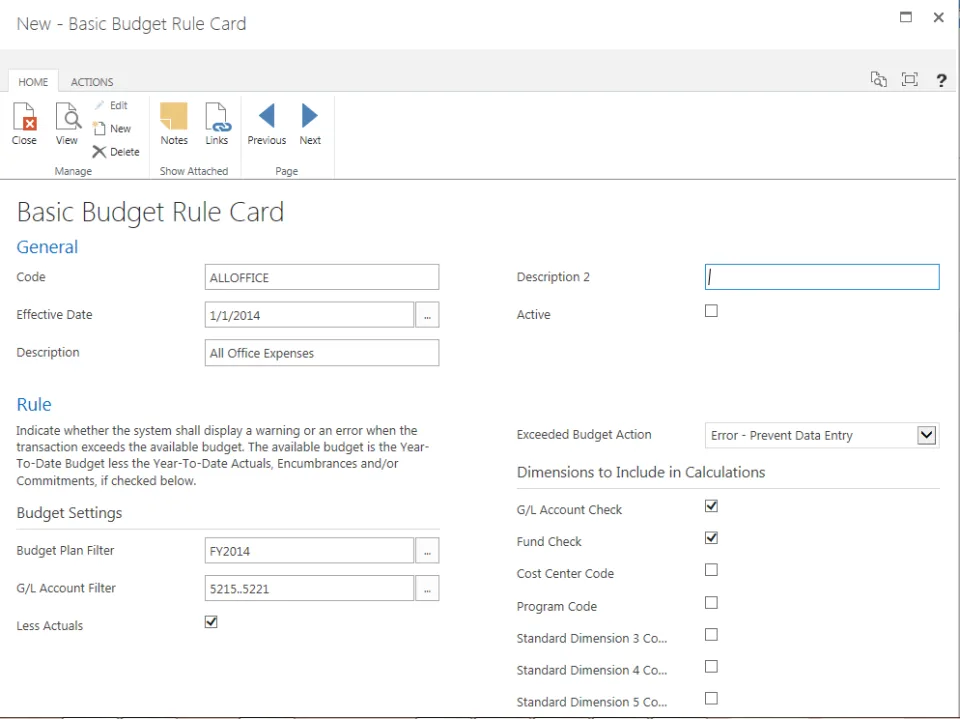The height and width of the screenshot is (719, 960).
Task: Toggle the Less Actuals checkbox
Action: point(211,622)
